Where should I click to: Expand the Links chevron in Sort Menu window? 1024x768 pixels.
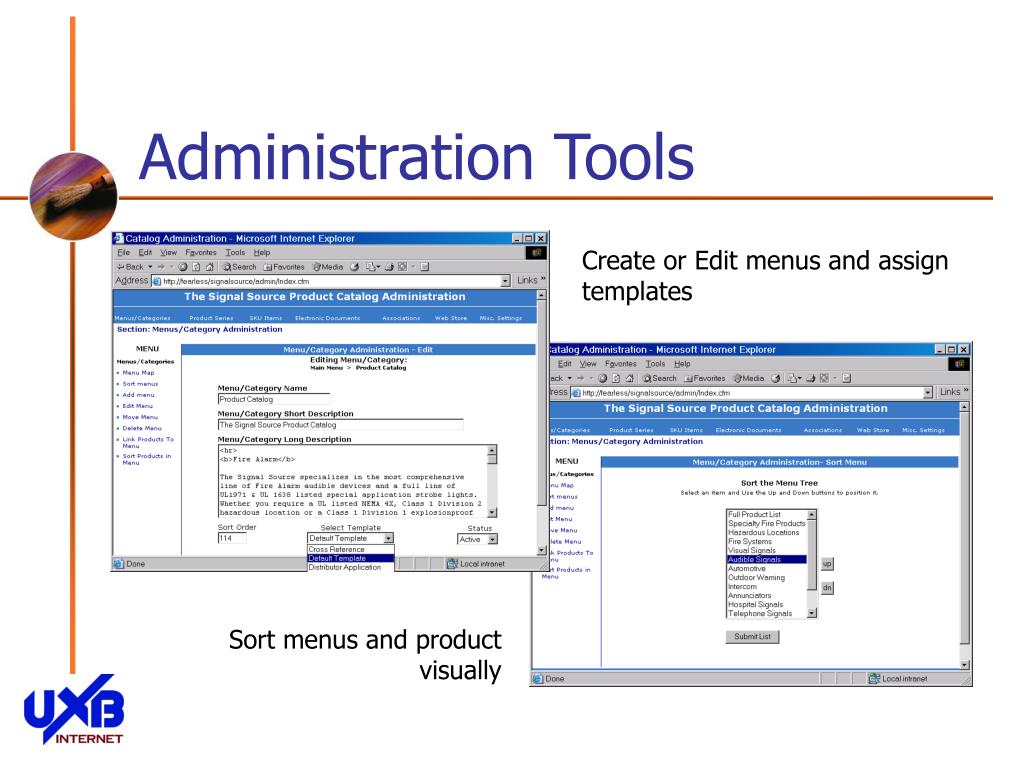pos(965,391)
